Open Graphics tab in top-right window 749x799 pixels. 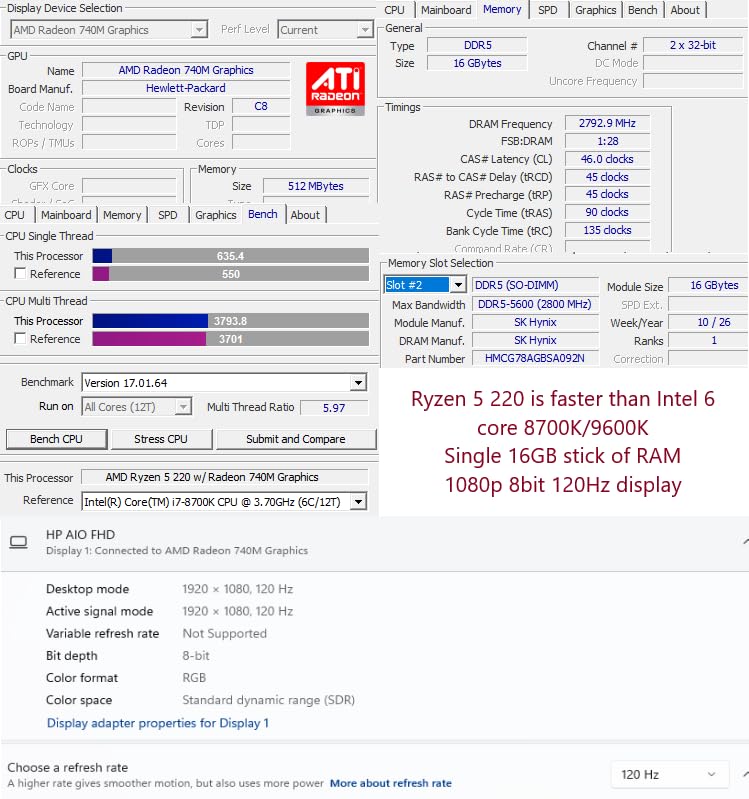tap(595, 10)
